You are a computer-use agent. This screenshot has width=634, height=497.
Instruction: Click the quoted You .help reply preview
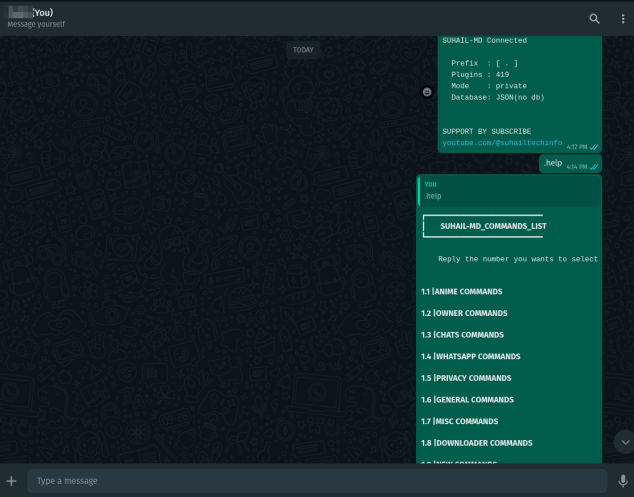[x=509, y=191]
